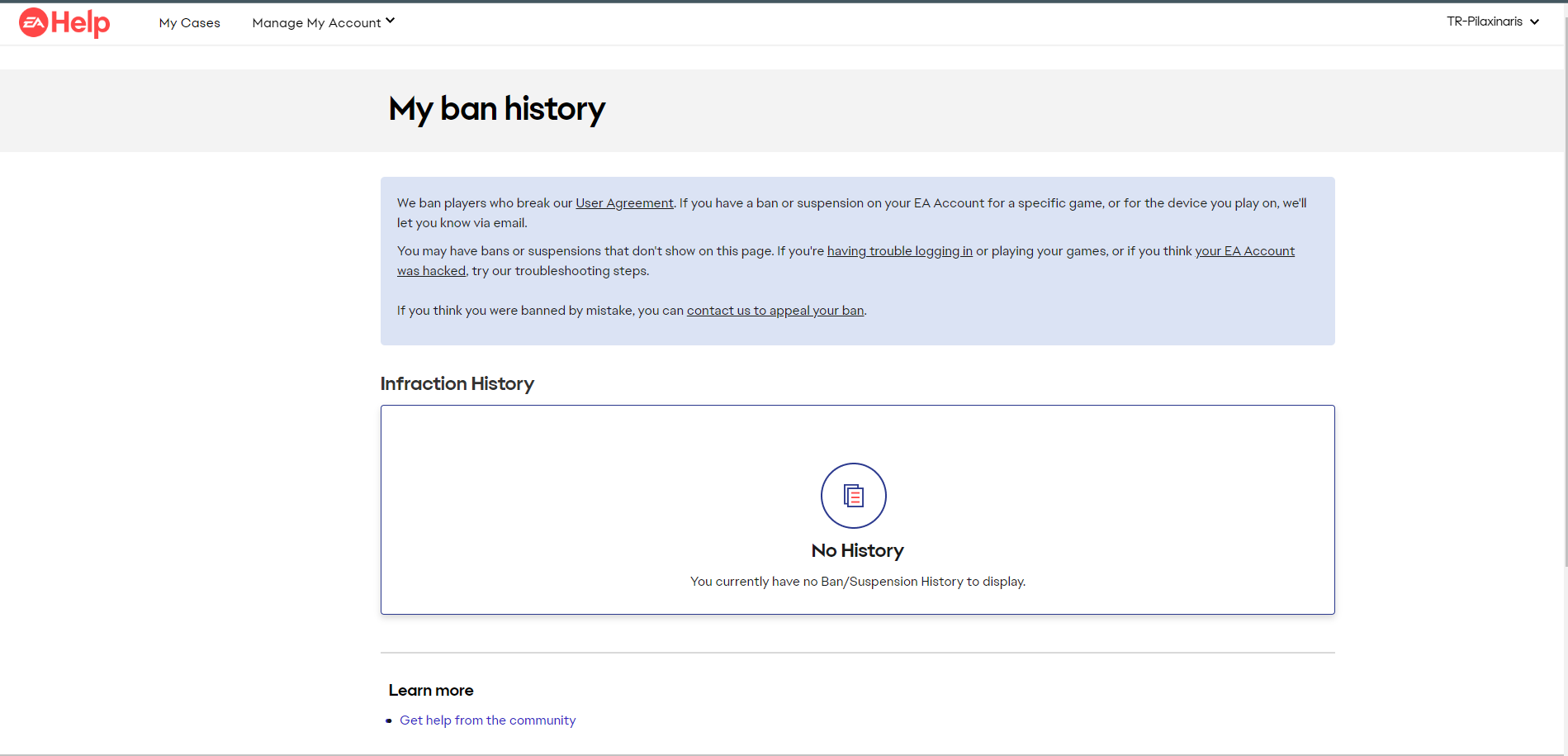
Task: Click the No History title text
Action: click(x=858, y=551)
